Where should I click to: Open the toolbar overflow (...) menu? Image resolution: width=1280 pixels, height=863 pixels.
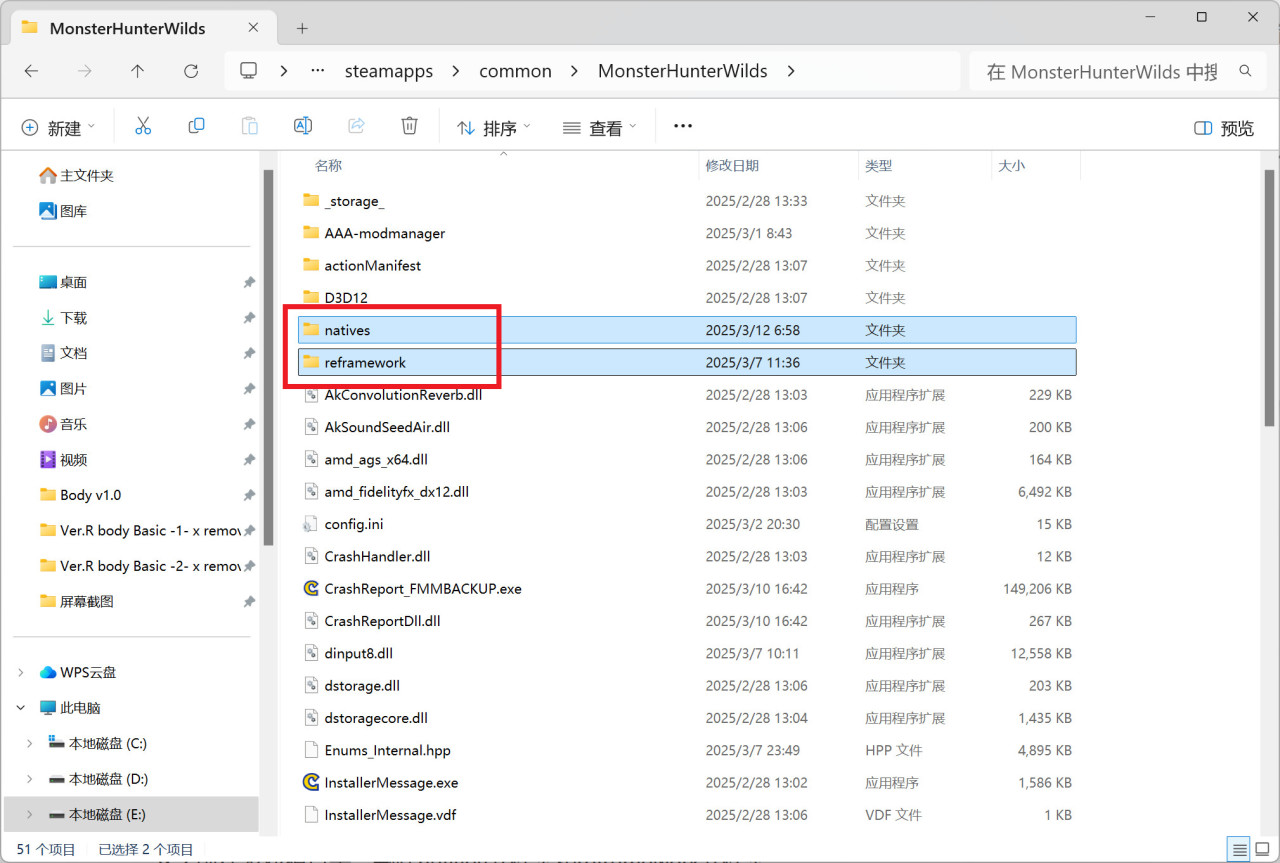pyautogui.click(x=682, y=125)
